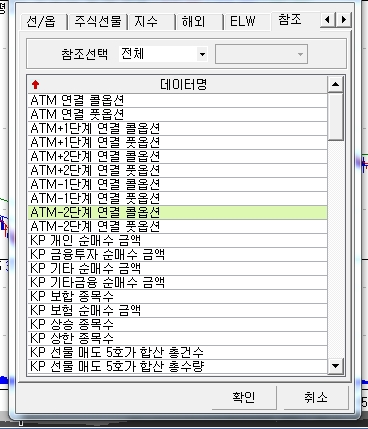Click the 확인 button
This screenshot has height=429, width=368.
pos(244,397)
